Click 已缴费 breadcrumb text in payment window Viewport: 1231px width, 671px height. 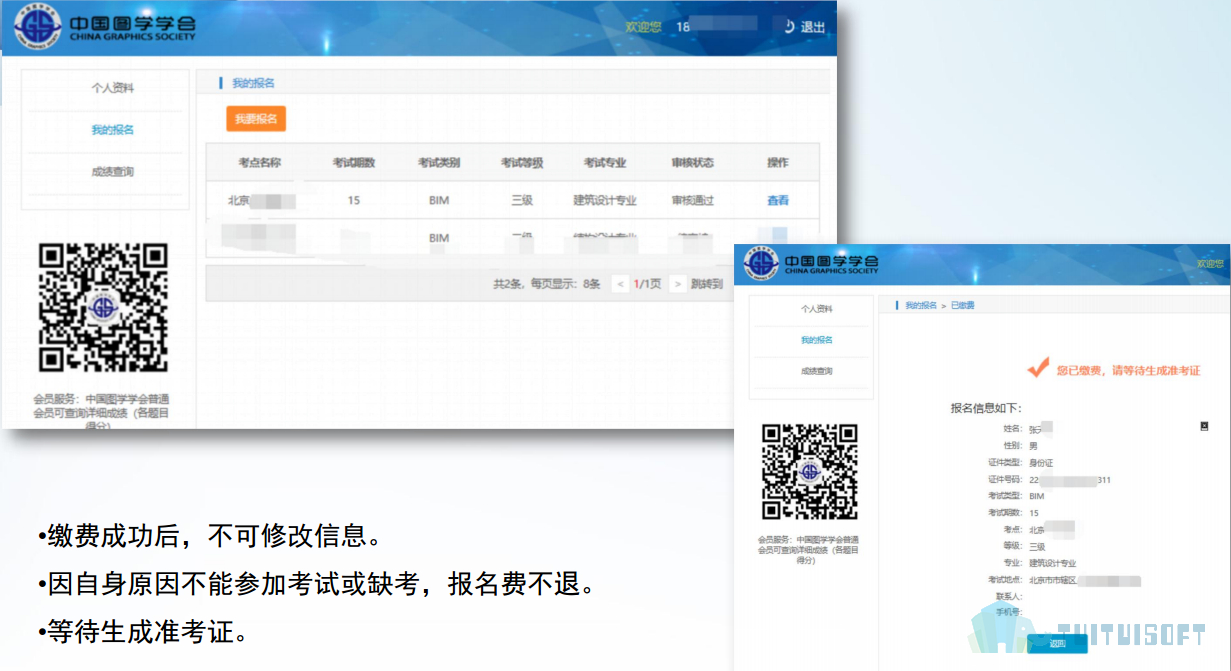click(962, 305)
